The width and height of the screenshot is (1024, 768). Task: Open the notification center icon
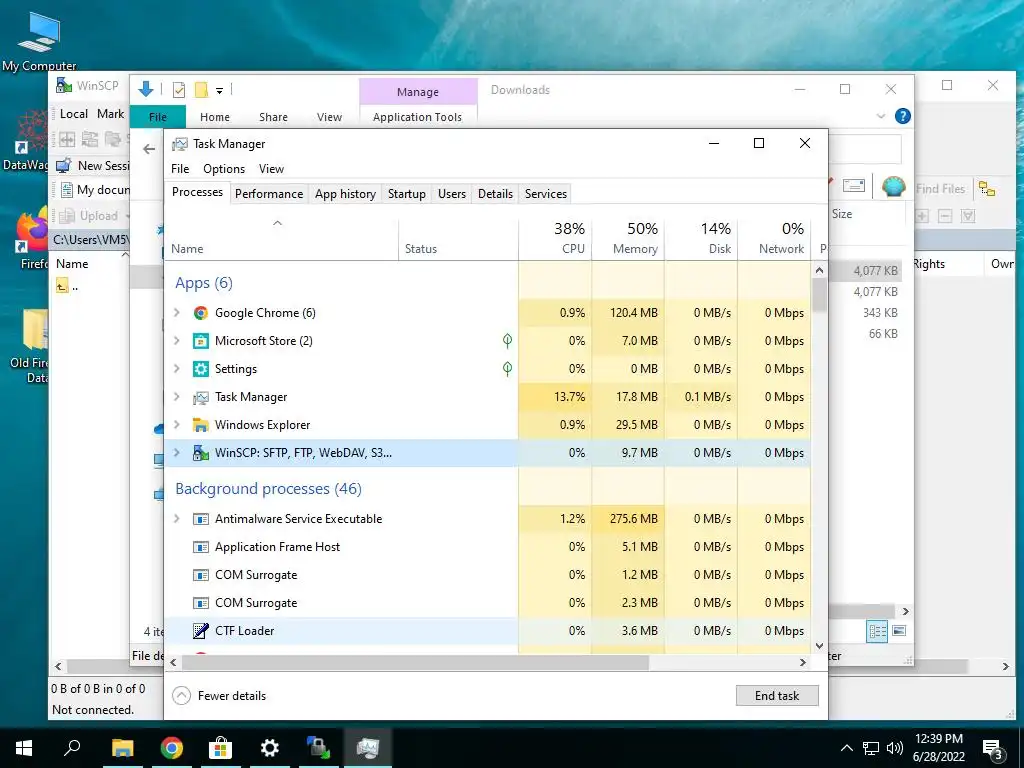(993, 748)
